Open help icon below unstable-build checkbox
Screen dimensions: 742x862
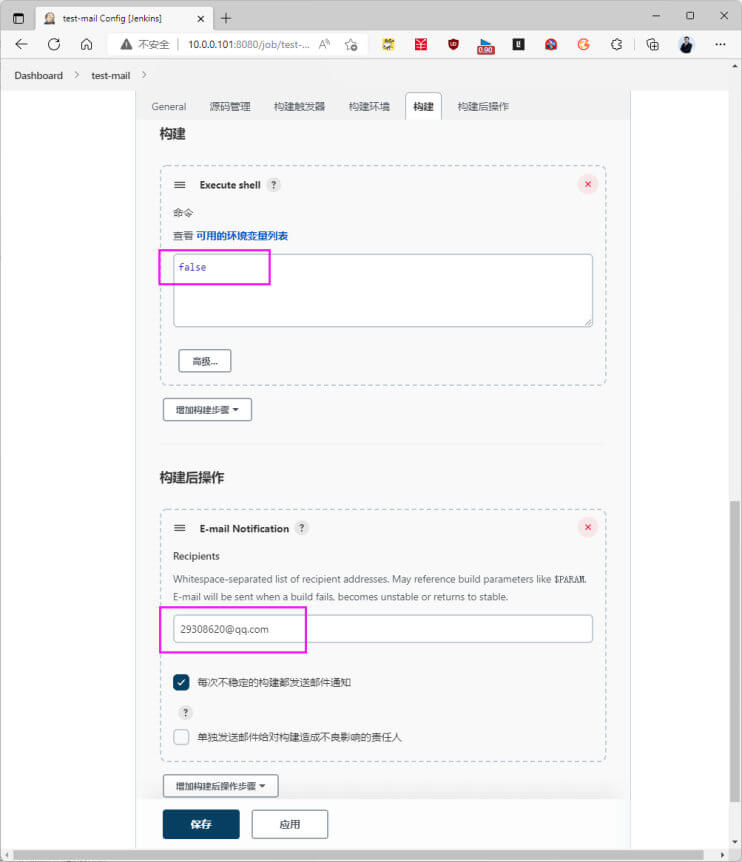click(x=186, y=712)
